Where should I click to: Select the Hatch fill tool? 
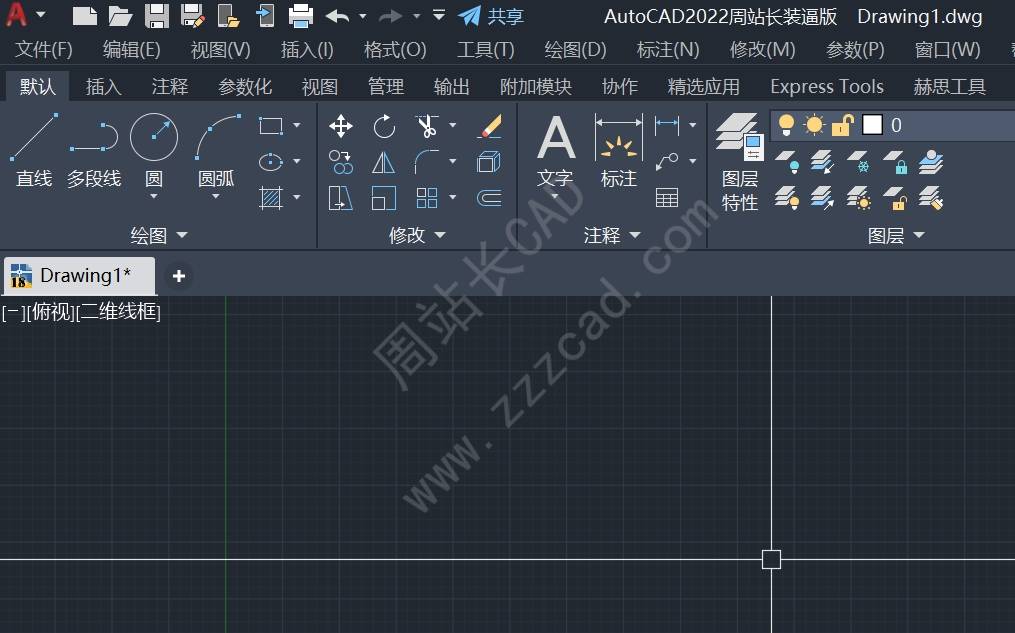271,197
